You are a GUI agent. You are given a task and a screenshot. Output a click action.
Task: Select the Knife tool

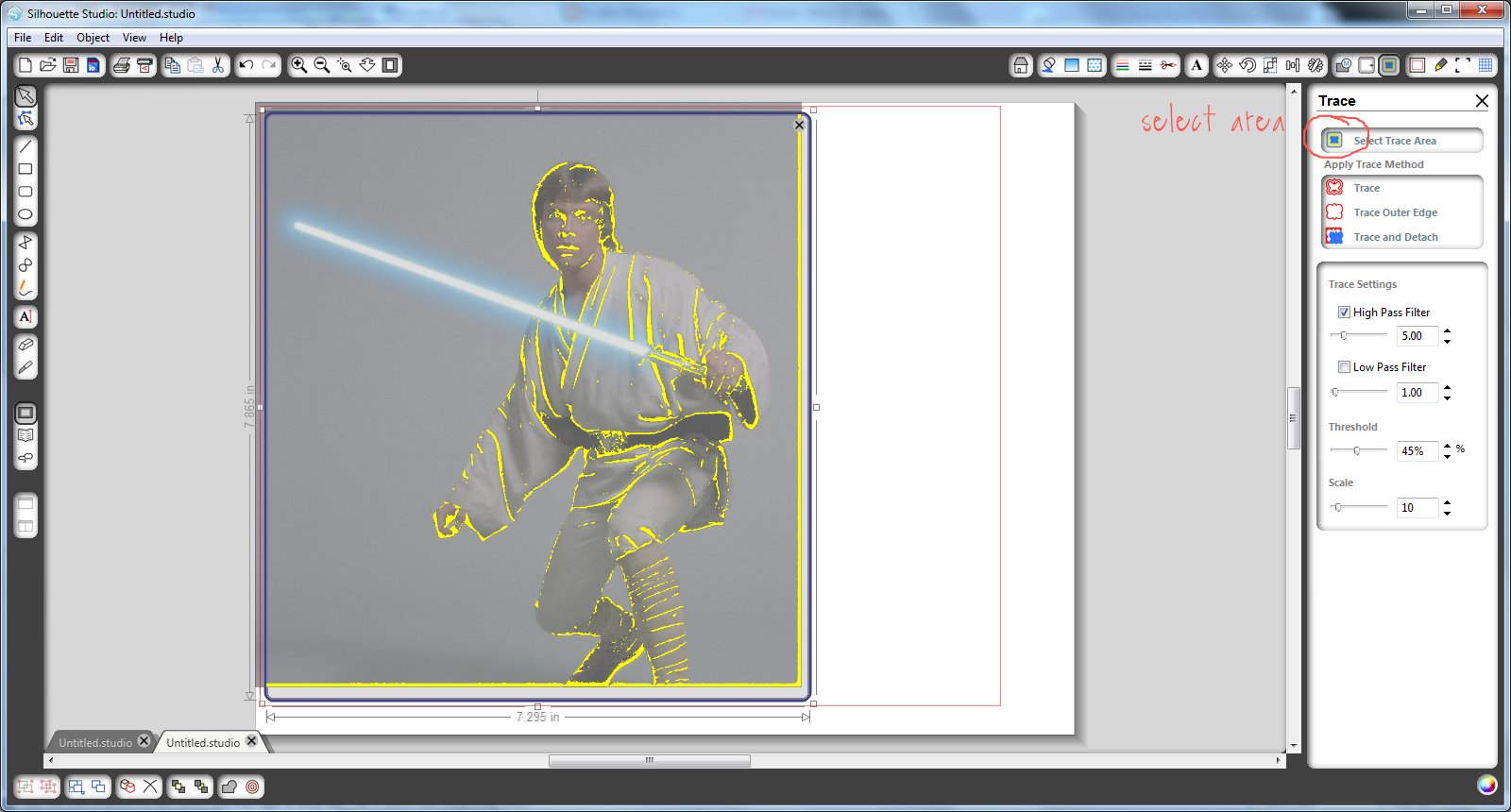(x=25, y=367)
